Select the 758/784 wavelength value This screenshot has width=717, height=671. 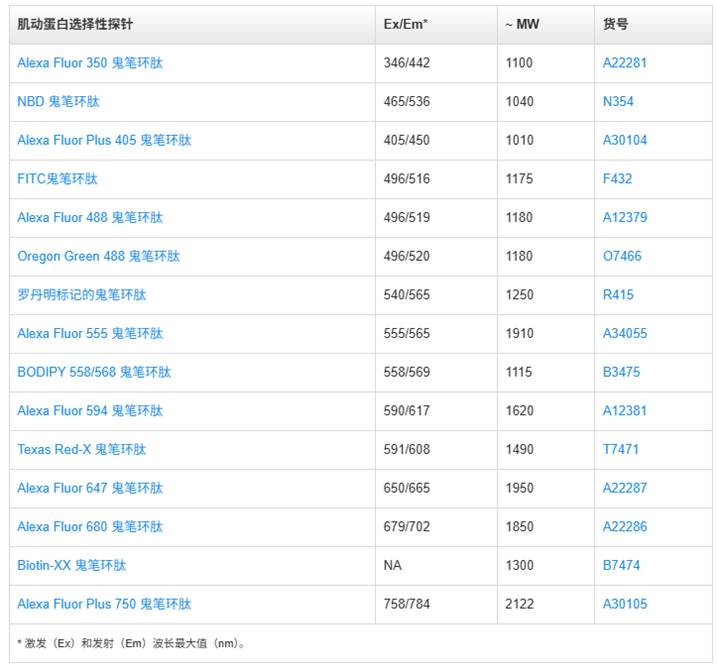click(x=407, y=604)
